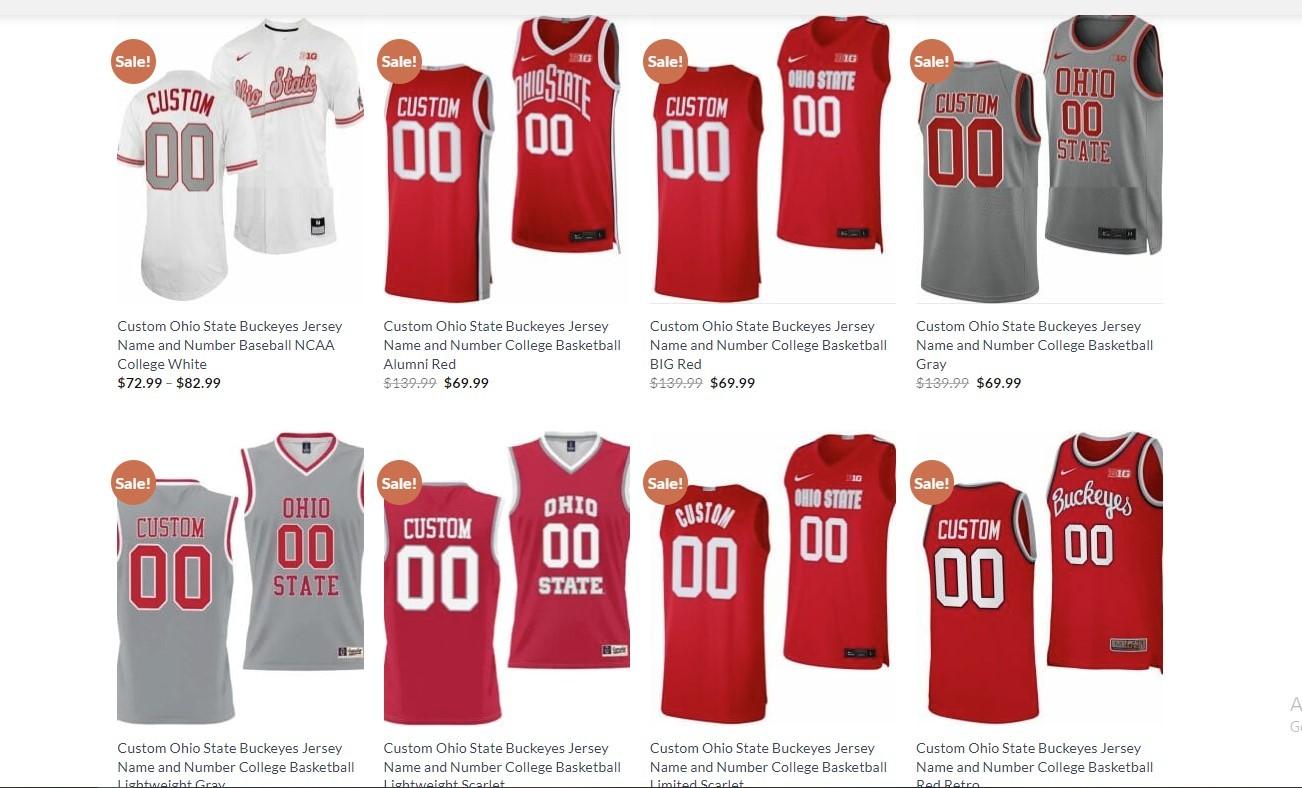Open the gray basketball jersey image, top row
Viewport: 1302px width, 788px height.
coord(1039,160)
